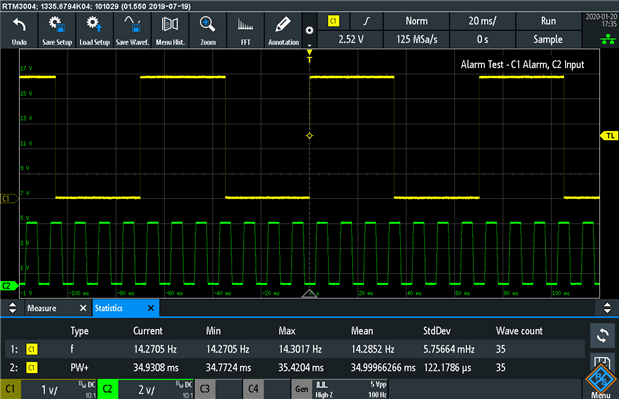Open toolbar settings gear
Viewport: 619px width, 399px height.
[310, 30]
